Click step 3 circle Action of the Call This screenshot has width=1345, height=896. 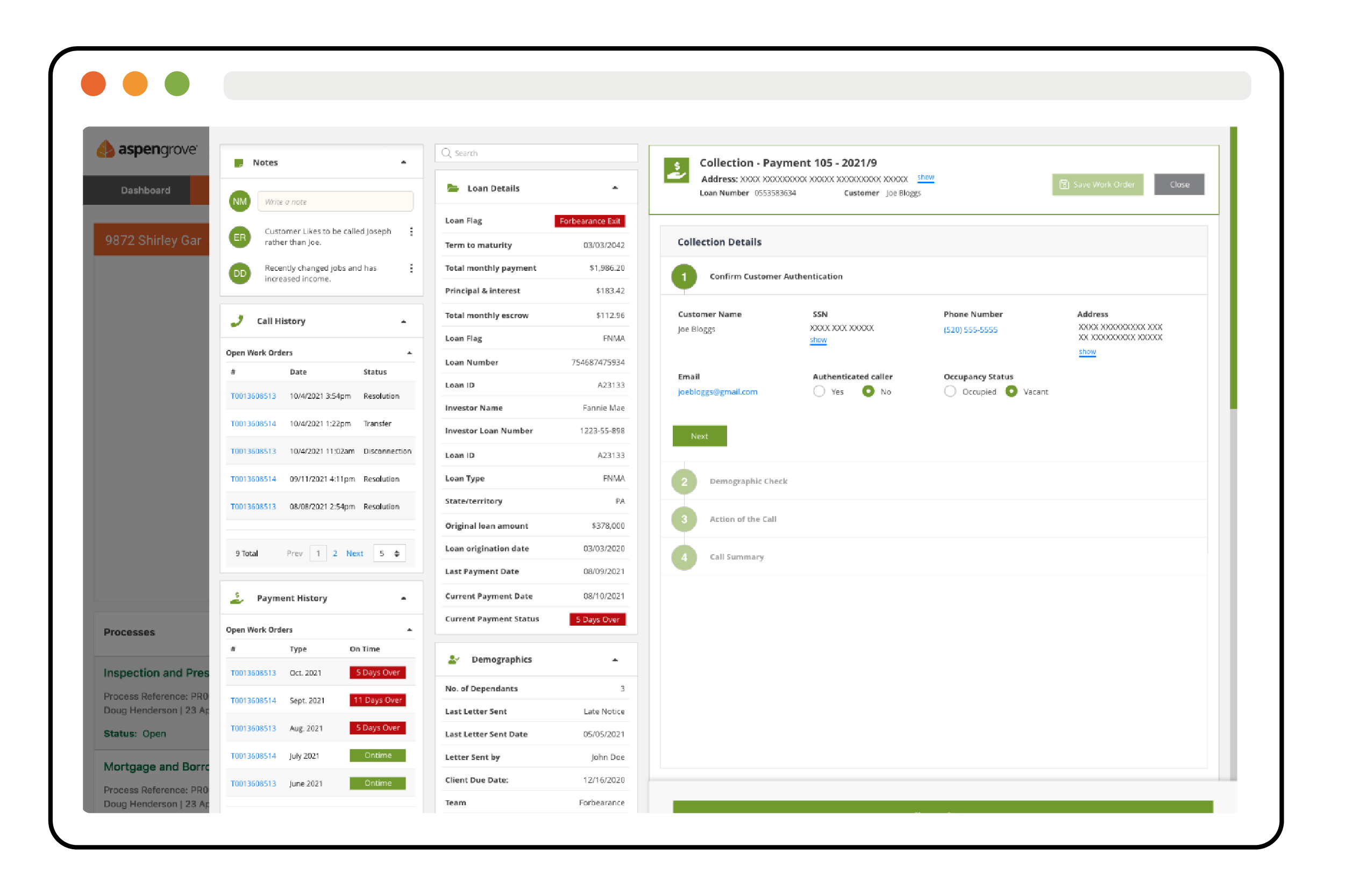tap(684, 519)
